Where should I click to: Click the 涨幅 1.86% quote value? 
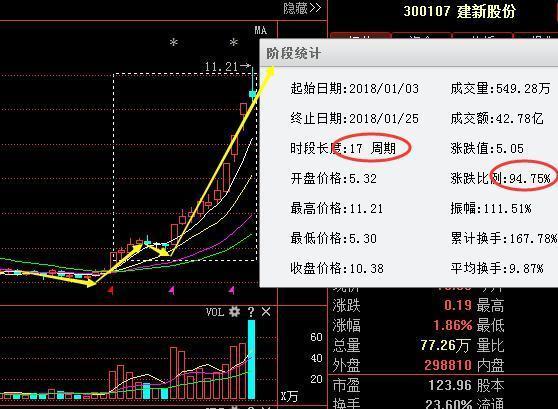point(453,325)
